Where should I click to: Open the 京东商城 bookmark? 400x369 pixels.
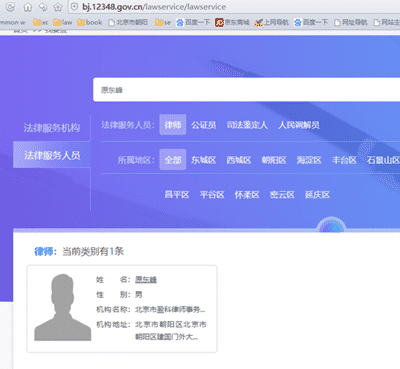(x=232, y=22)
